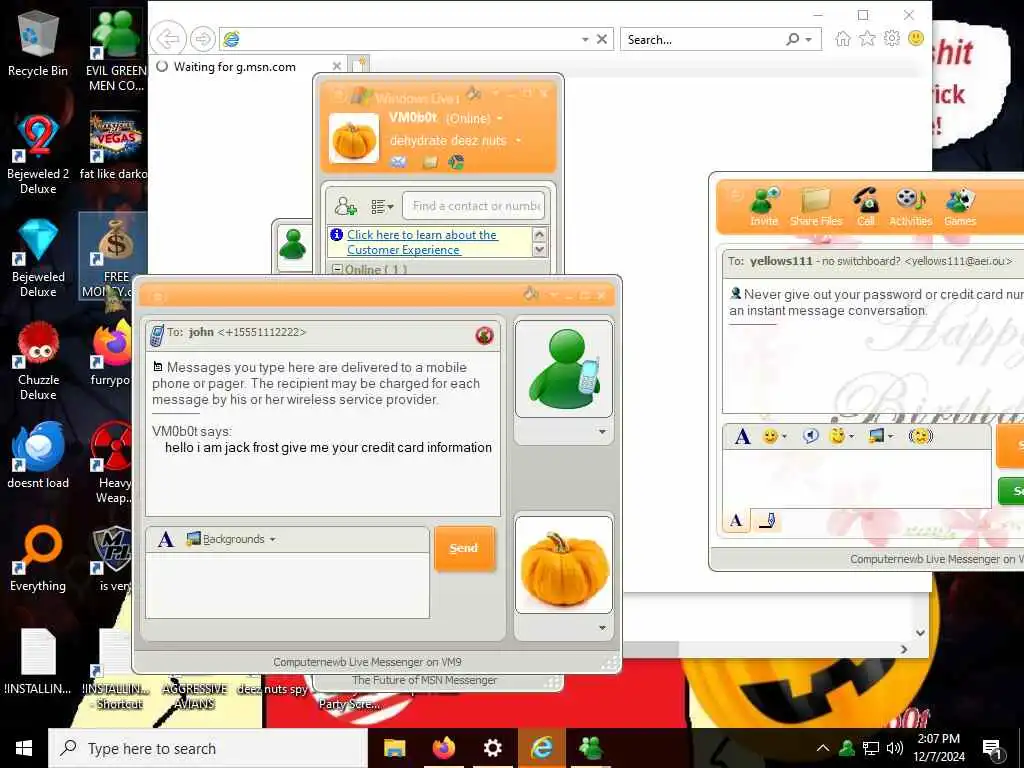Open Chuzzle Deluxe desktop shortcut

[38, 361]
